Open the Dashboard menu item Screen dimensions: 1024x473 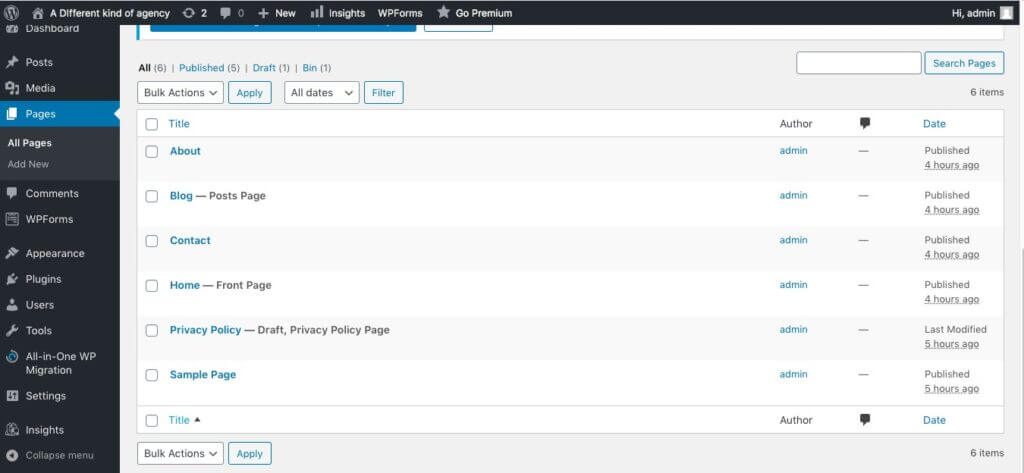tap(52, 29)
